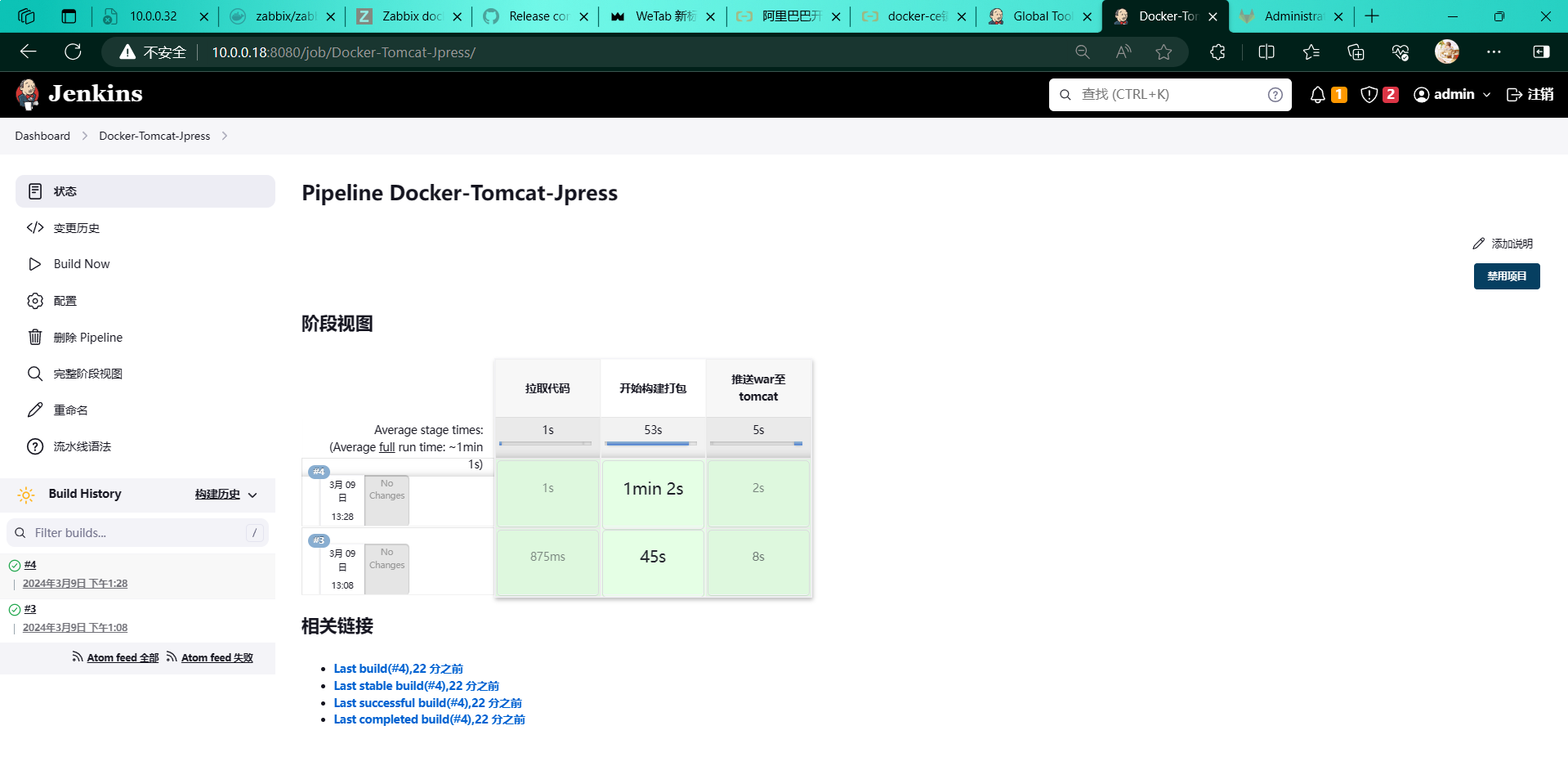
Task: Click the Build History weather sun icon
Action: [26, 495]
